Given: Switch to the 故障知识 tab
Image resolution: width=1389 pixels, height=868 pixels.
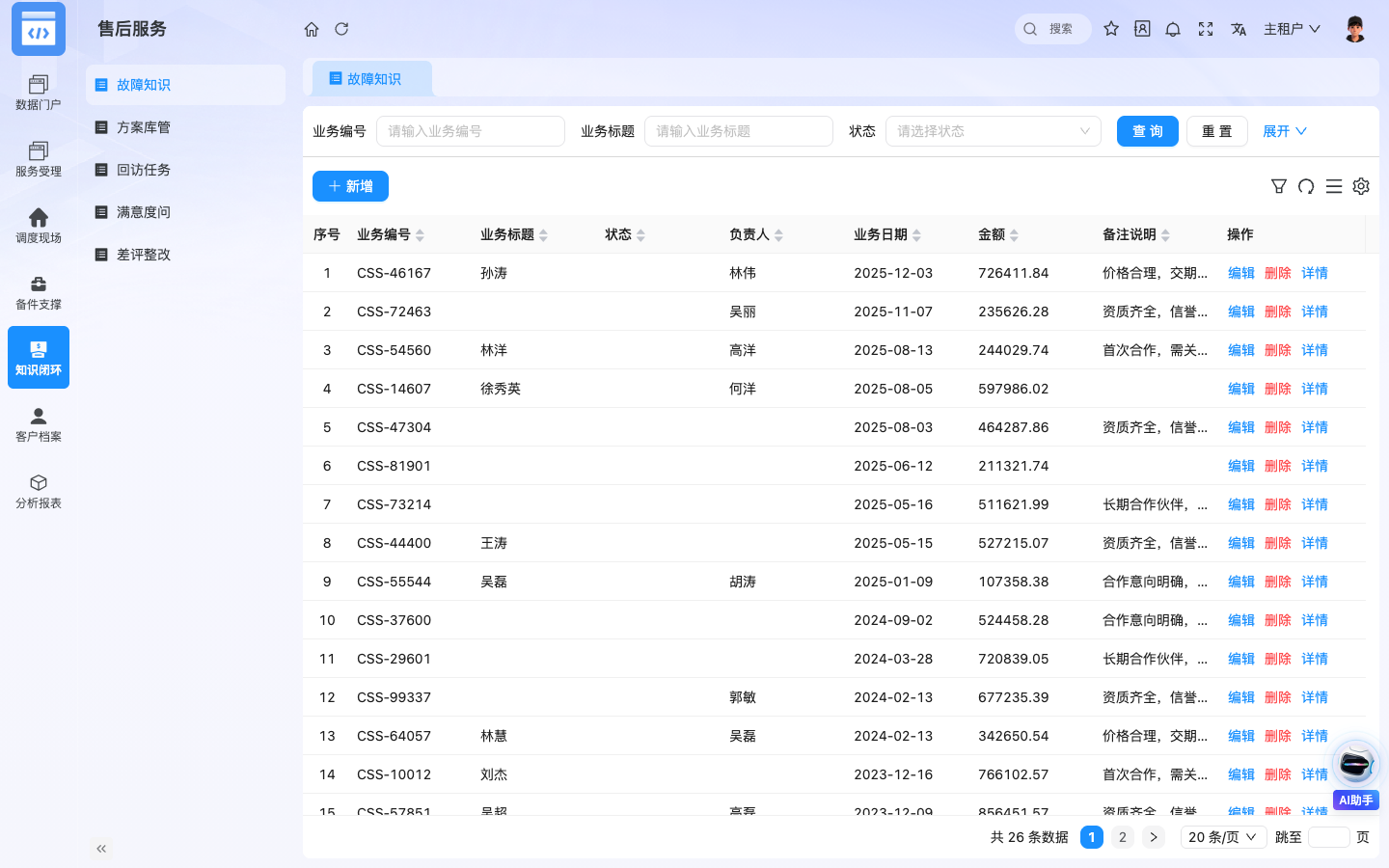Looking at the screenshot, I should (372, 79).
